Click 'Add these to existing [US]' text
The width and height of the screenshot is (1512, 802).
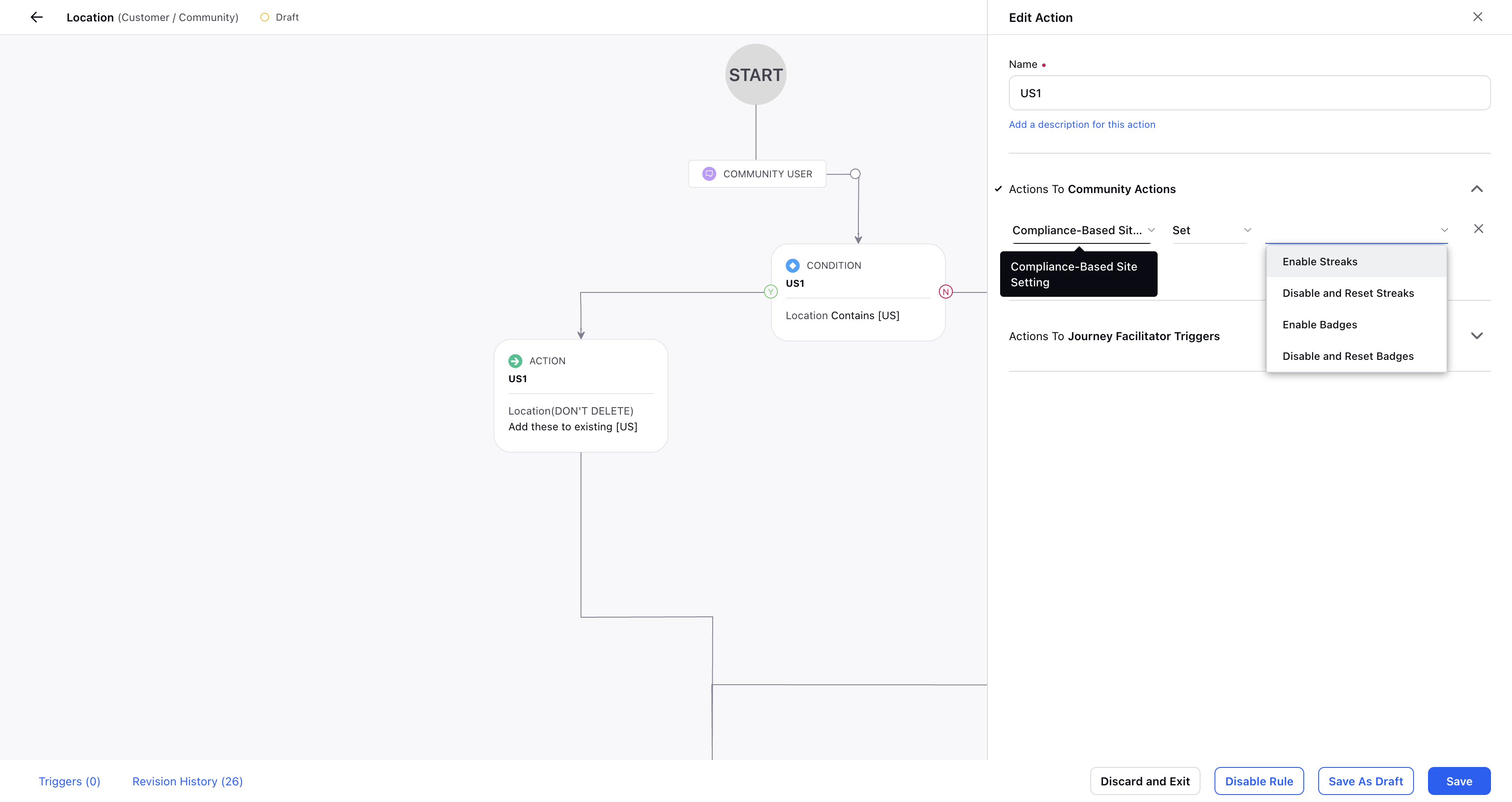(572, 427)
